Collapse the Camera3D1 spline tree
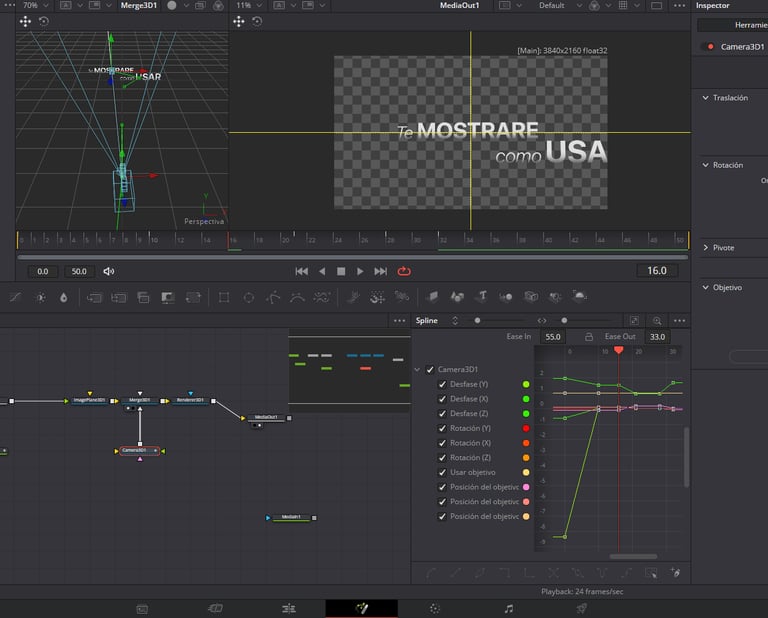Viewport: 768px width, 618px height. (x=418, y=370)
